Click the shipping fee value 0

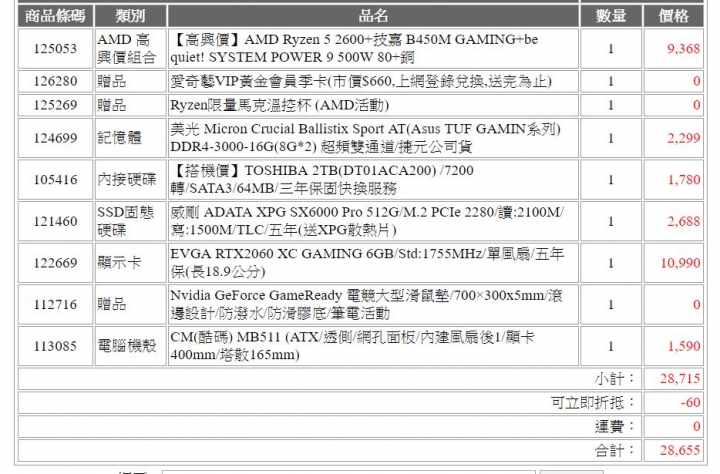(x=697, y=426)
